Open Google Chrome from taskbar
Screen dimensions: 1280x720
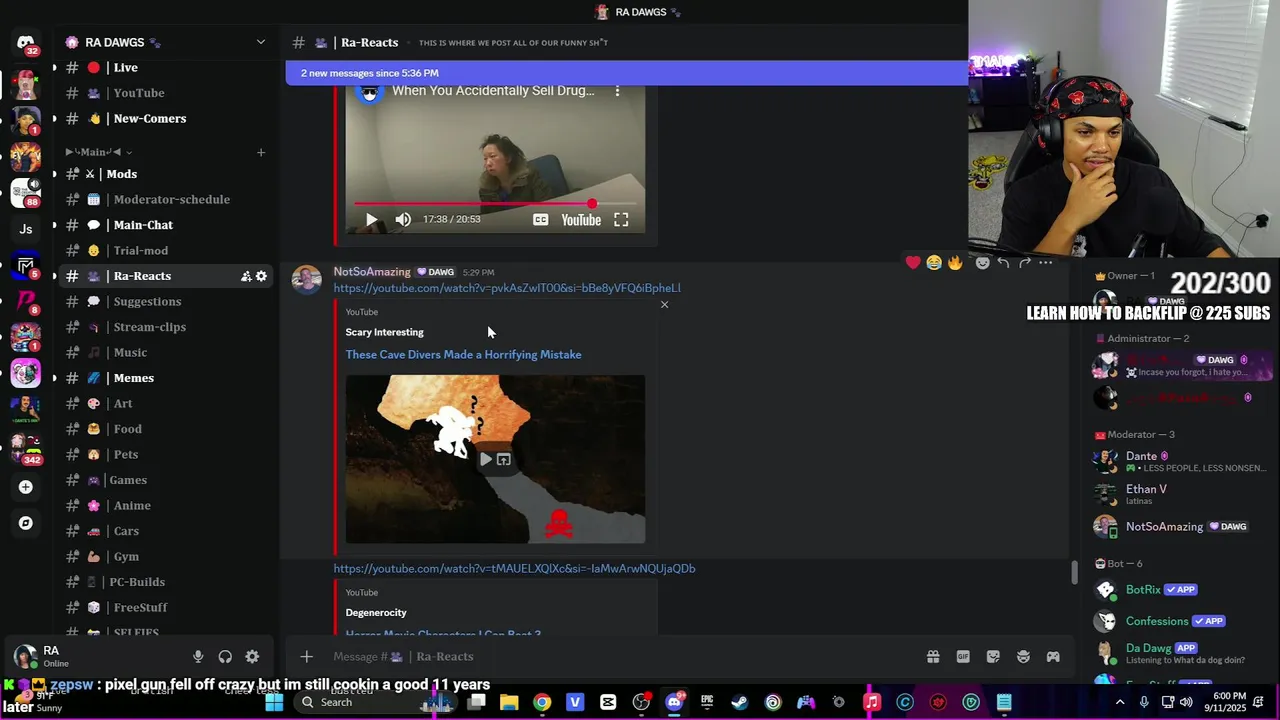pyautogui.click(x=542, y=702)
